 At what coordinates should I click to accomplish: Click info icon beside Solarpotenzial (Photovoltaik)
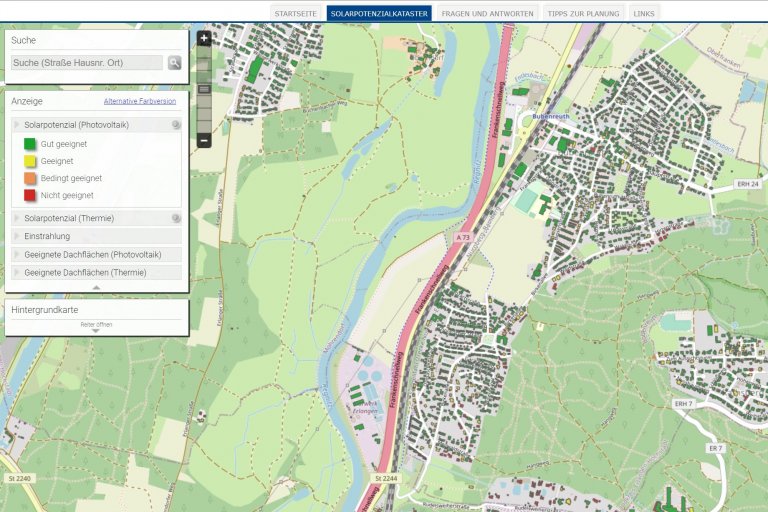click(x=176, y=125)
